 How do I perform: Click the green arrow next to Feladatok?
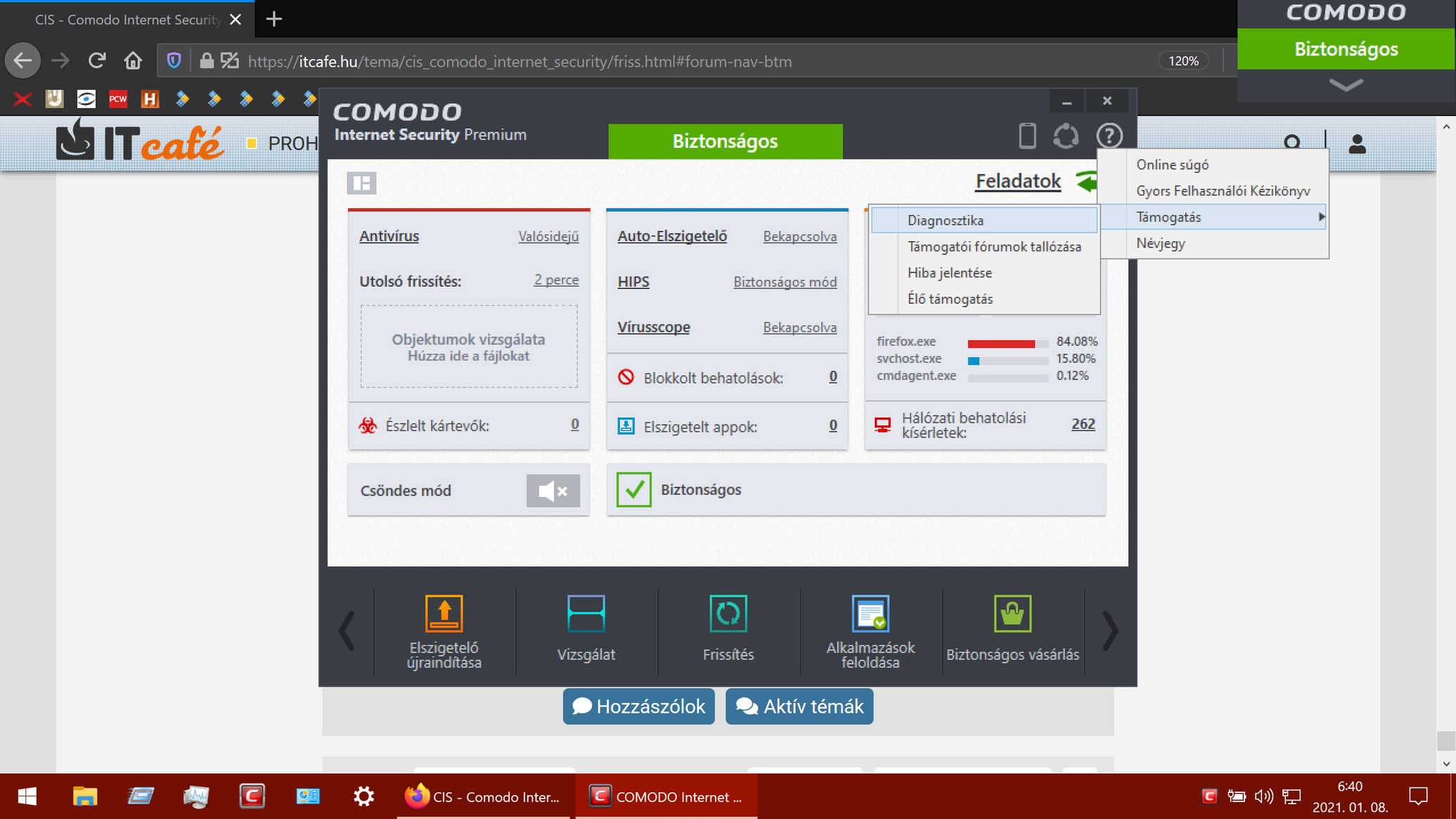point(1087,182)
